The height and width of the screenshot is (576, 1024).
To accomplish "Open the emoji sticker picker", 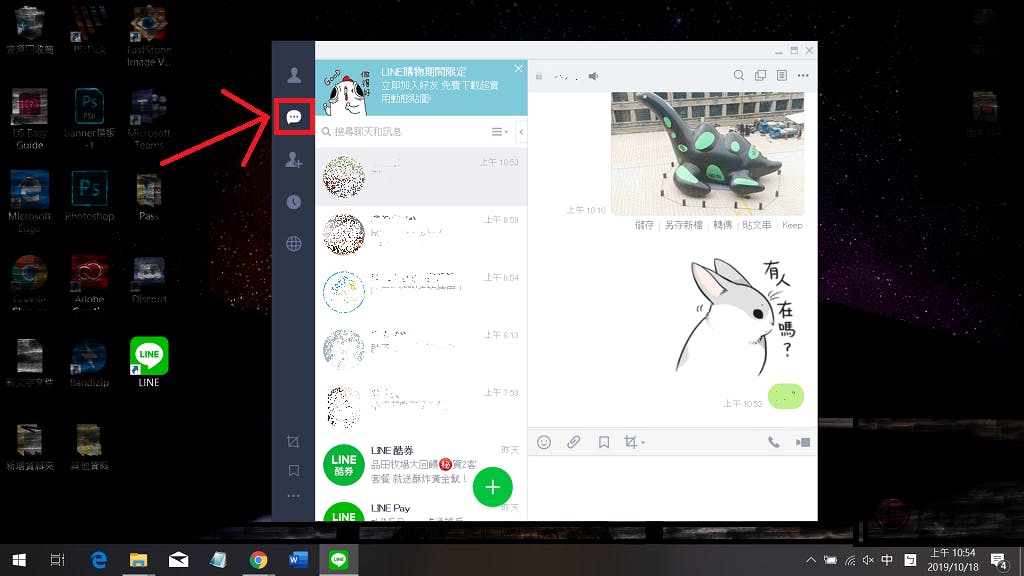I will point(544,443).
